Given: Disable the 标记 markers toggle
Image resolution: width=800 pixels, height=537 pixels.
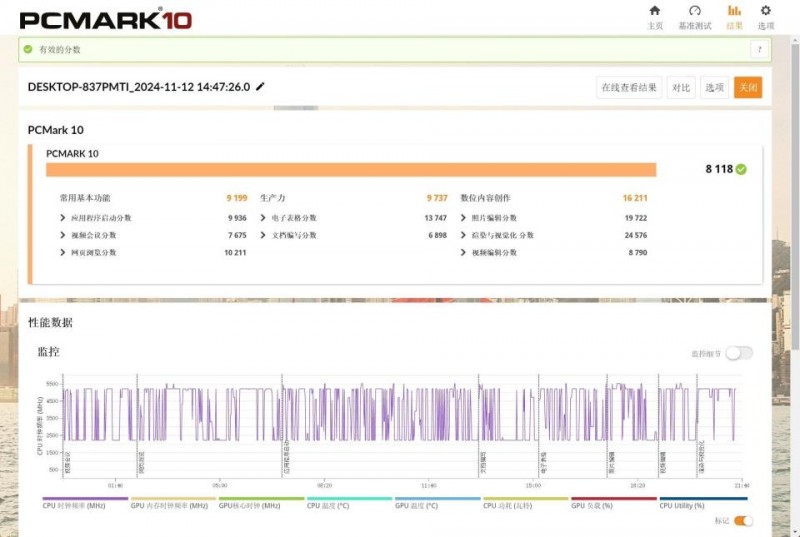Looking at the screenshot, I should click(743, 521).
